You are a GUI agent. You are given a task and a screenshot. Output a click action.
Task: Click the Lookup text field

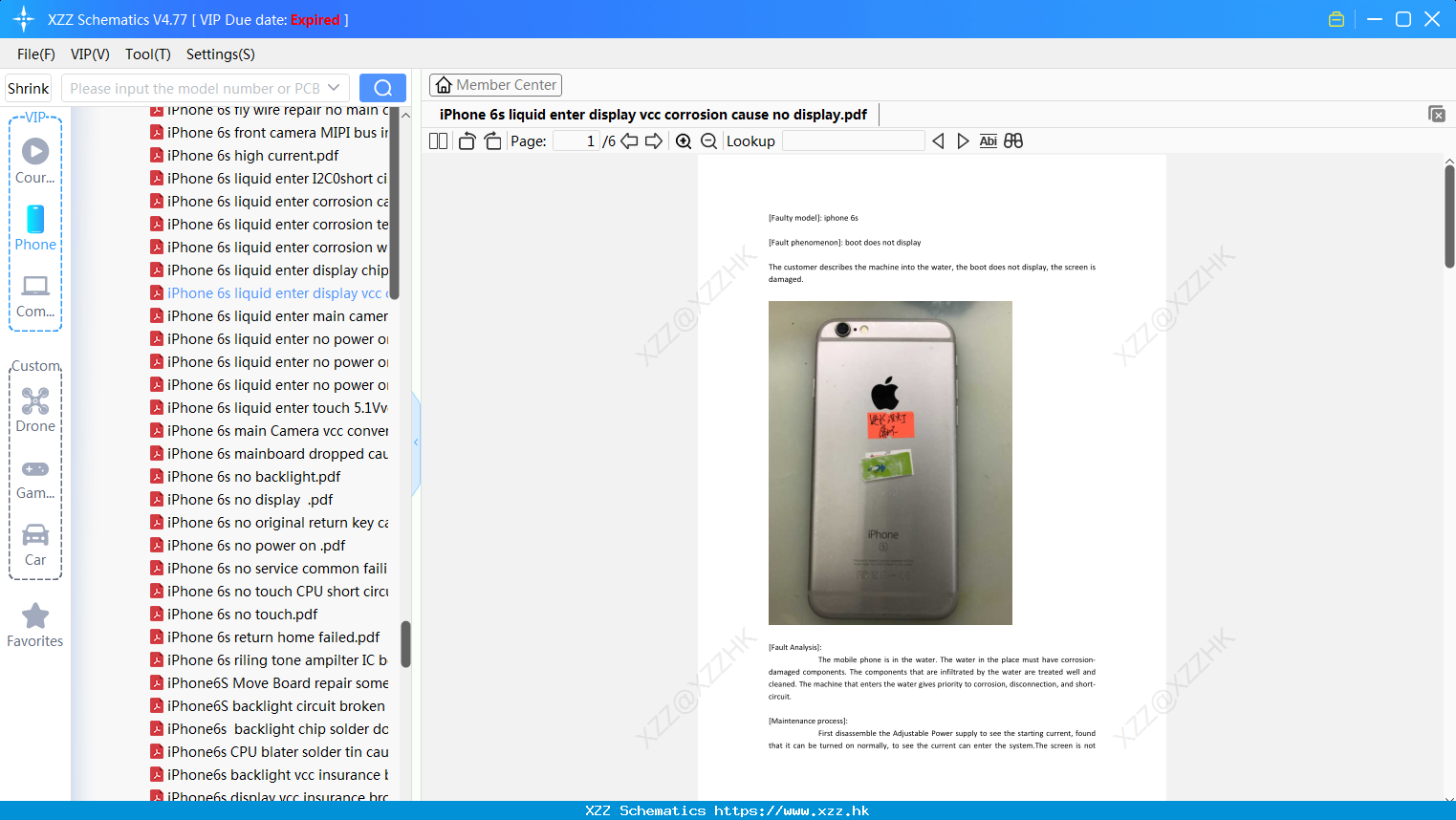point(854,141)
